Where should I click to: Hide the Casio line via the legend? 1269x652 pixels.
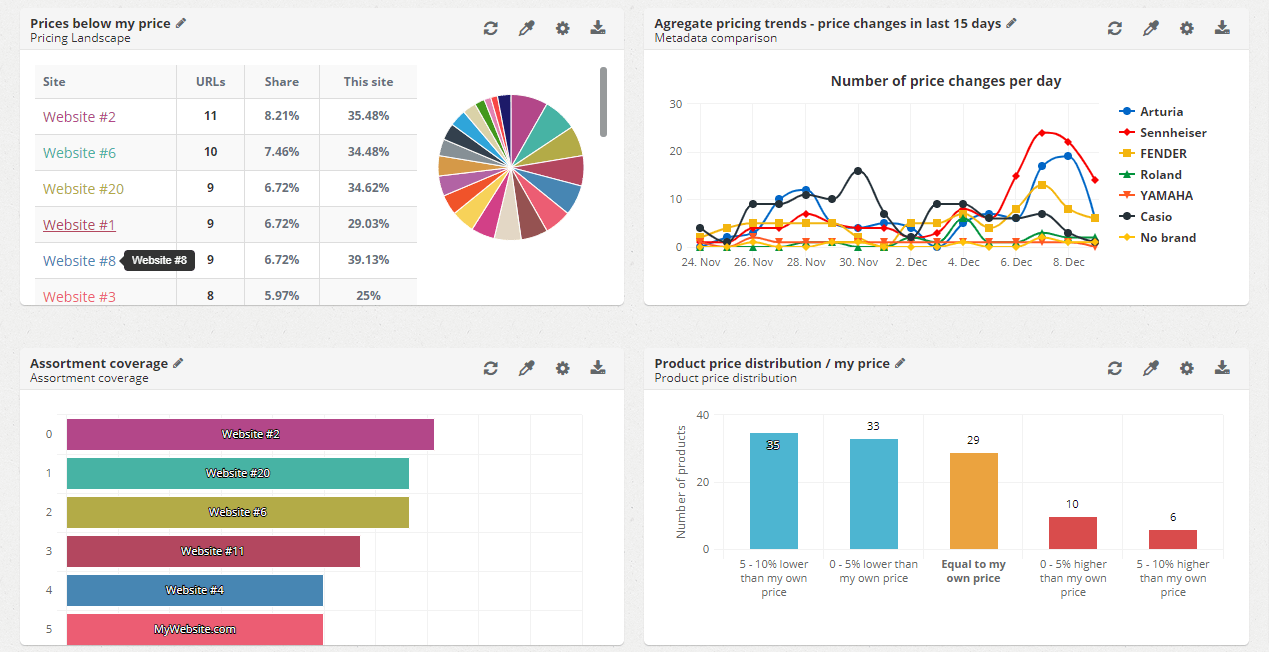pos(1155,216)
